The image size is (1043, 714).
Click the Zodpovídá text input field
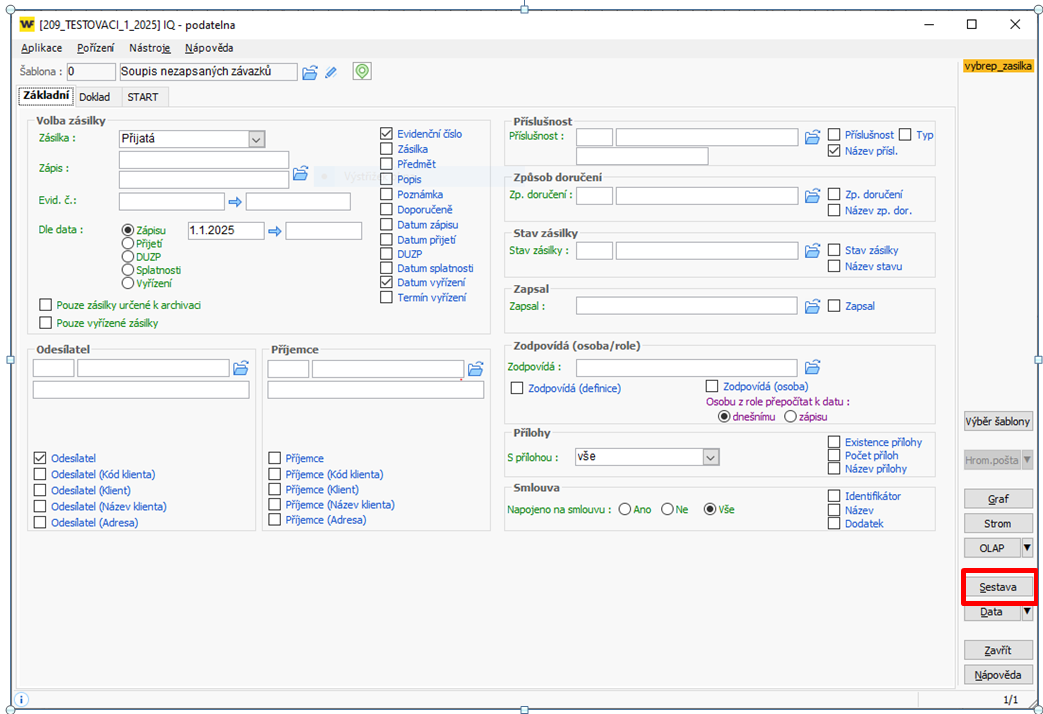tap(686, 367)
